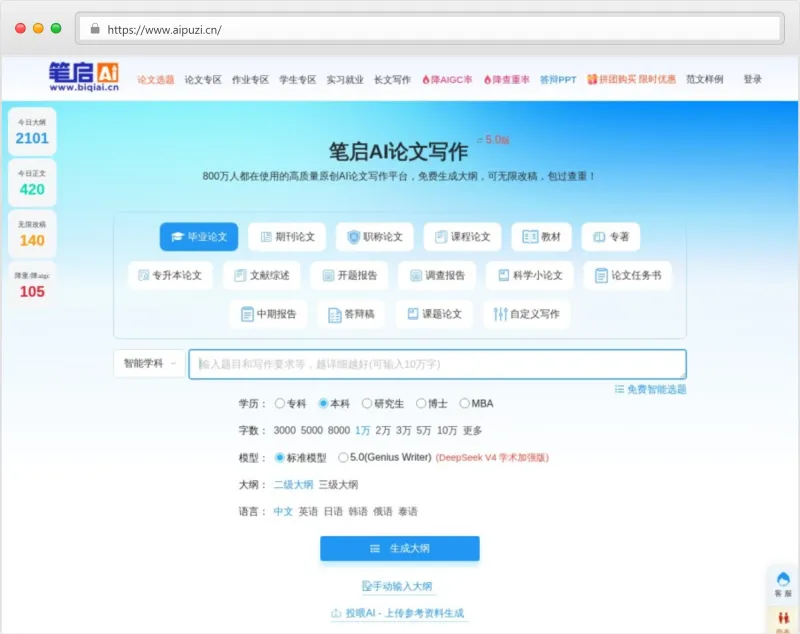
Task: Choose 二级大纲 outline level
Action: pyautogui.click(x=293, y=485)
